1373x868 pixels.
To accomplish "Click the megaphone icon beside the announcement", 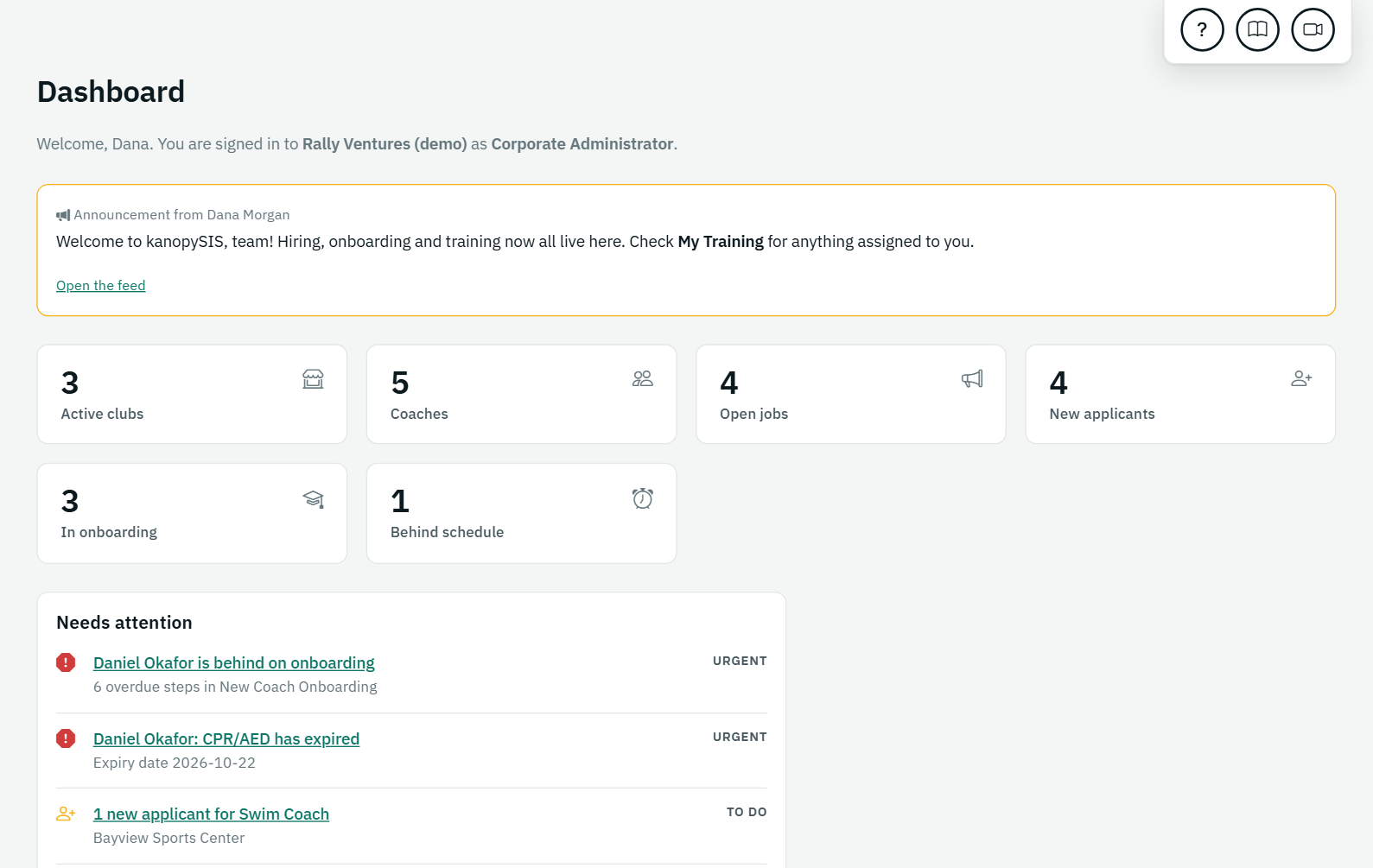I will [63, 215].
